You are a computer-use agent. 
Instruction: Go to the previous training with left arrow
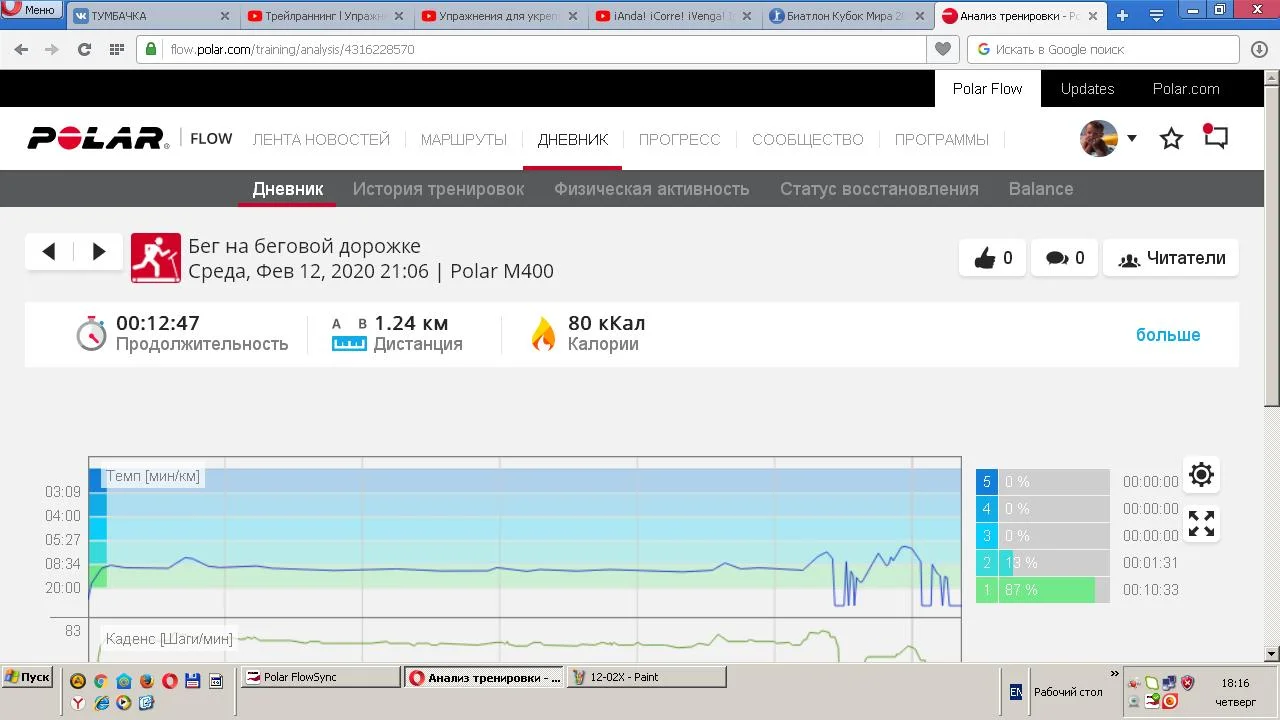[x=49, y=252]
